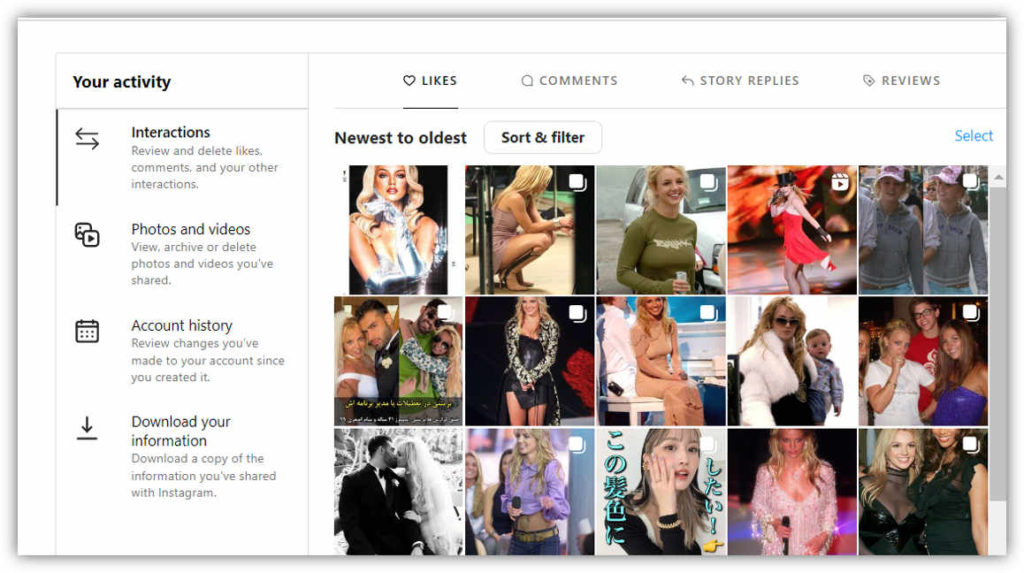Switch to the Story Replies tab
Viewport: 1024px width, 573px height.
click(x=748, y=81)
